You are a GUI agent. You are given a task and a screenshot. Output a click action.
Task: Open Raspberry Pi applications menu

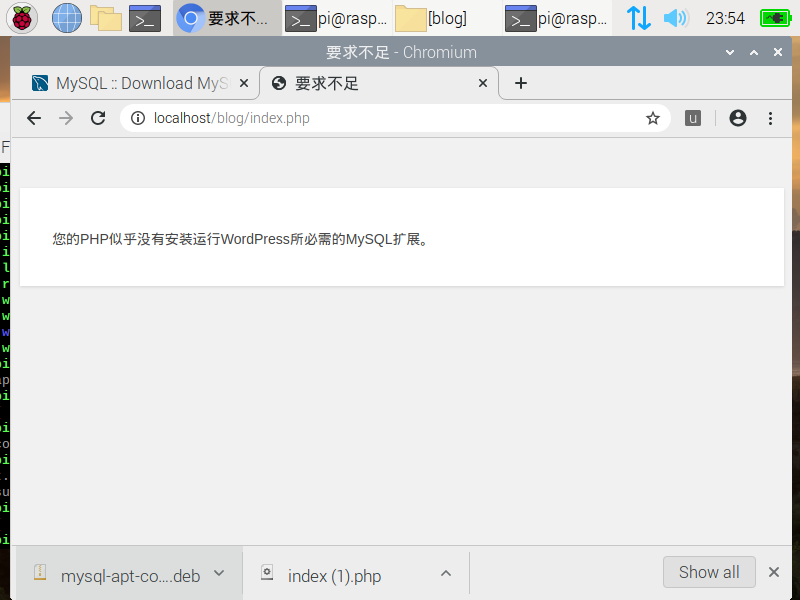coord(22,17)
